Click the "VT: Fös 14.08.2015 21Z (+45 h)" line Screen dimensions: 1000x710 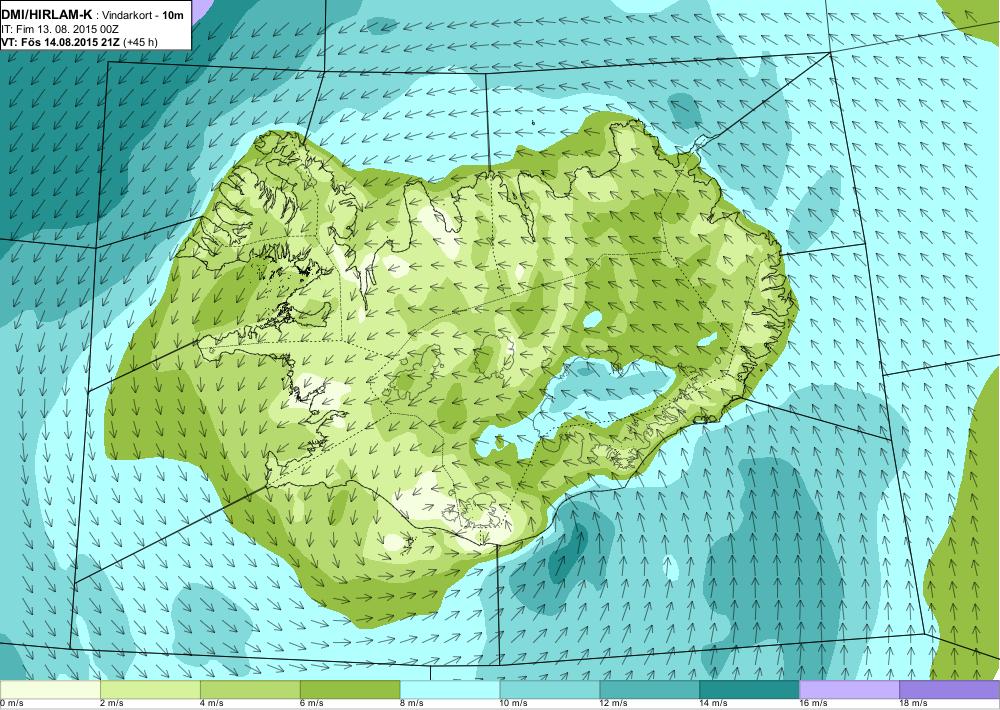pyautogui.click(x=80, y=43)
